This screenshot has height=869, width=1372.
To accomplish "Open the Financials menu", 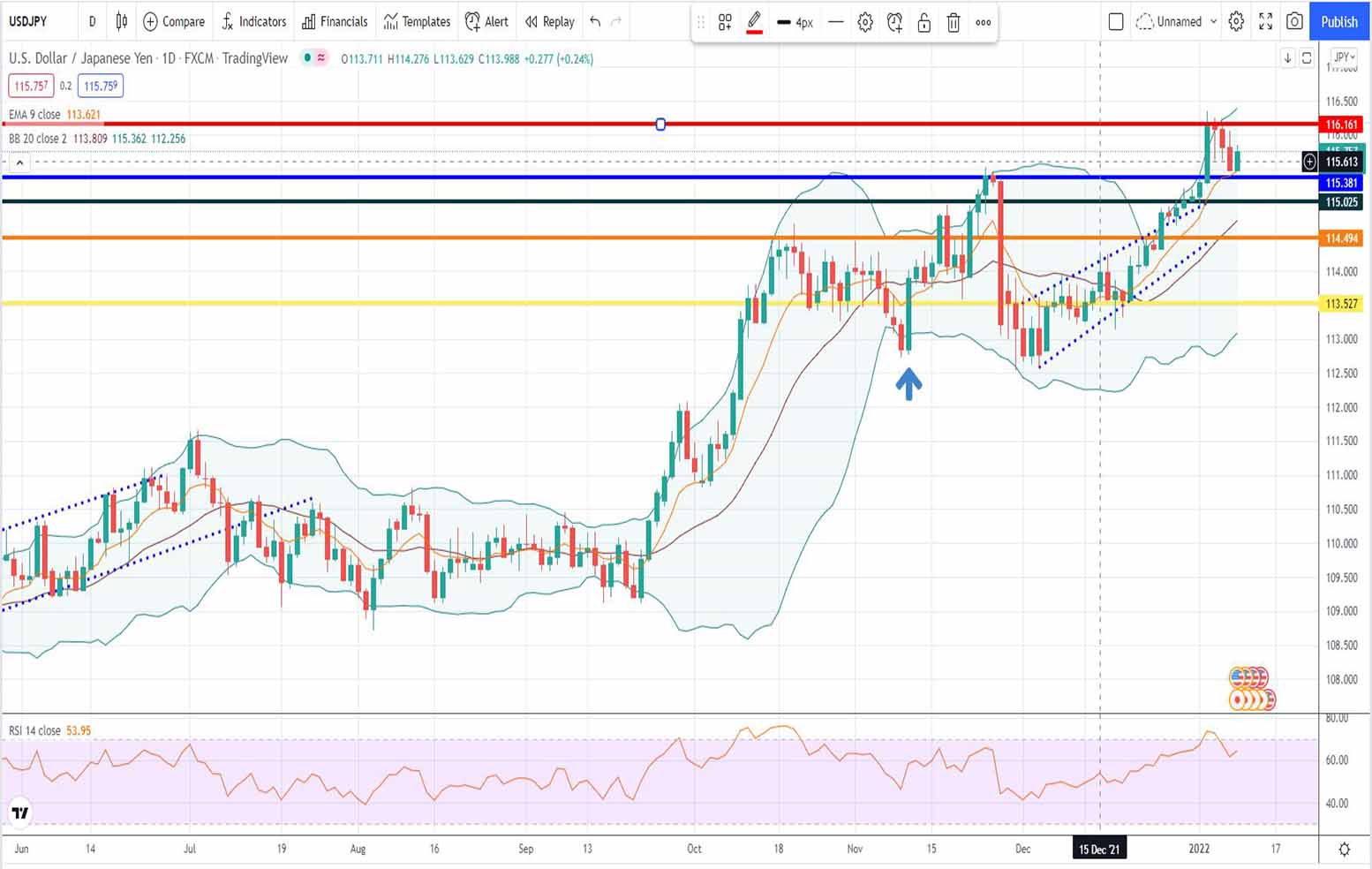I will (335, 21).
